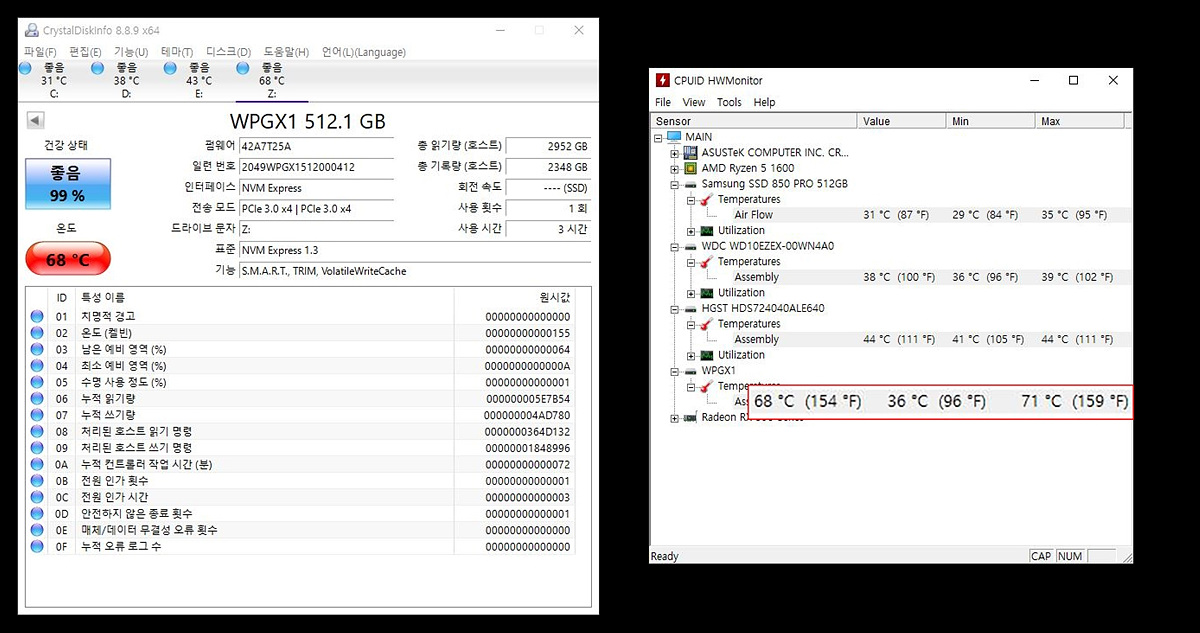Collapse the WDC WD10EZEX-00WN4A0 node
This screenshot has width=1200, height=633.
pos(675,247)
